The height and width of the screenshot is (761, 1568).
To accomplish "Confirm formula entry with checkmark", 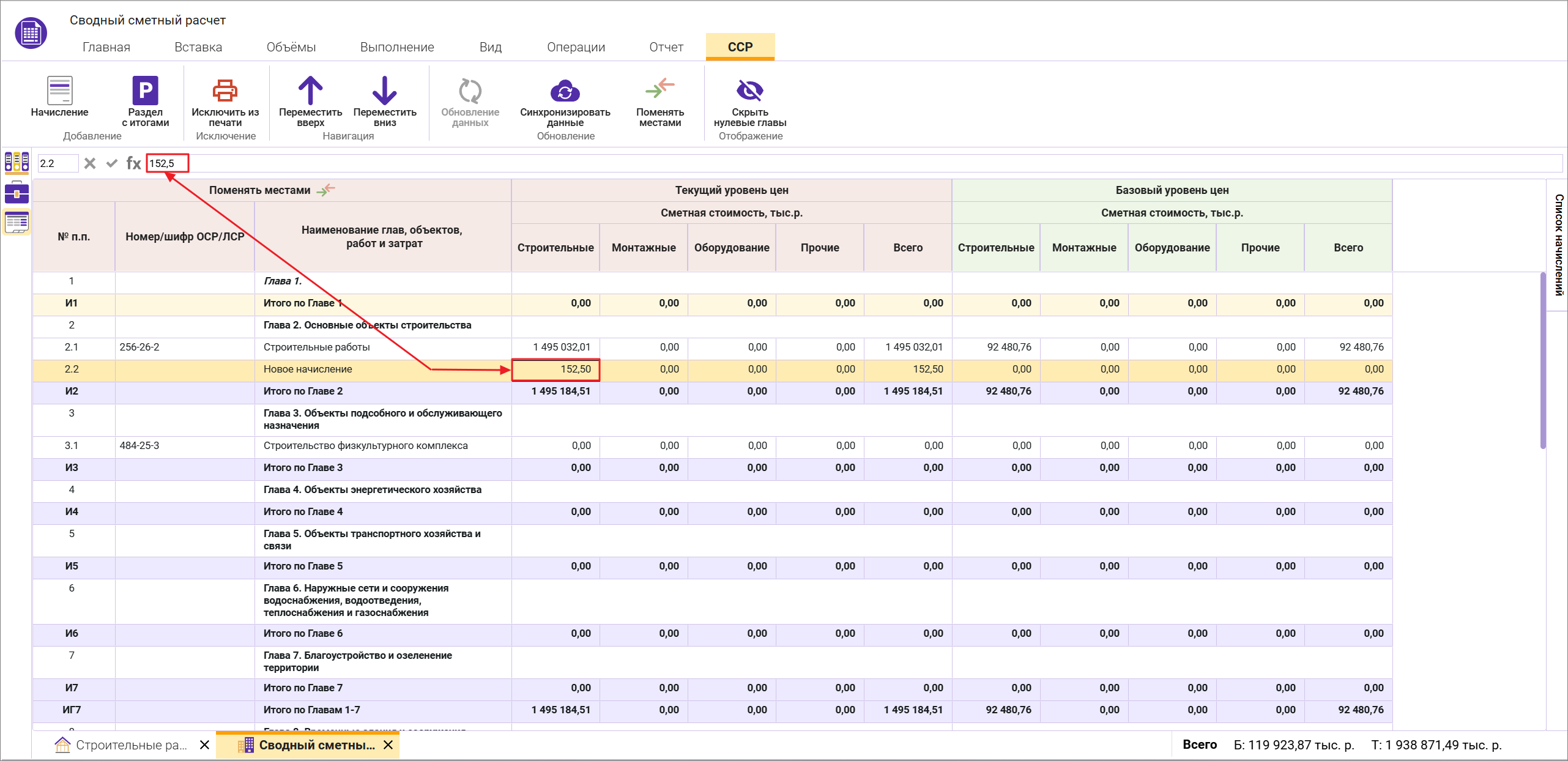I will coord(111,163).
